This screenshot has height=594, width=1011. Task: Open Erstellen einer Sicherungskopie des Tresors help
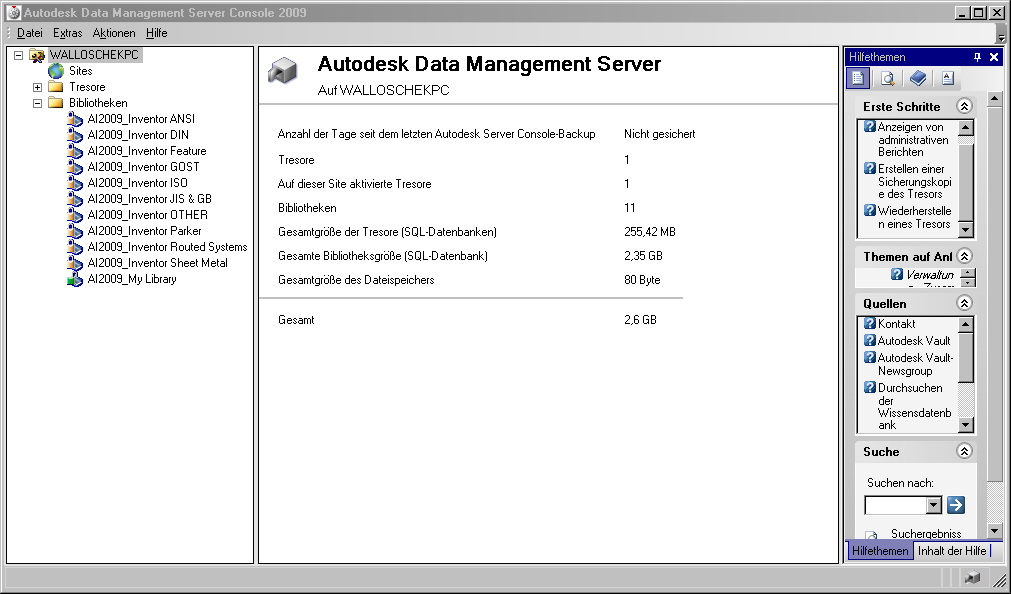tap(914, 181)
